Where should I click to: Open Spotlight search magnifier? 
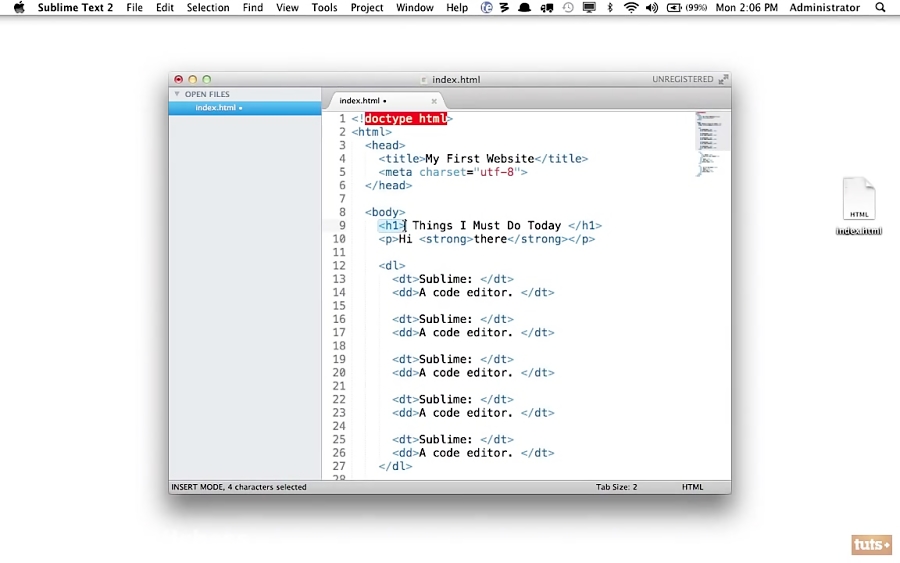[880, 7]
